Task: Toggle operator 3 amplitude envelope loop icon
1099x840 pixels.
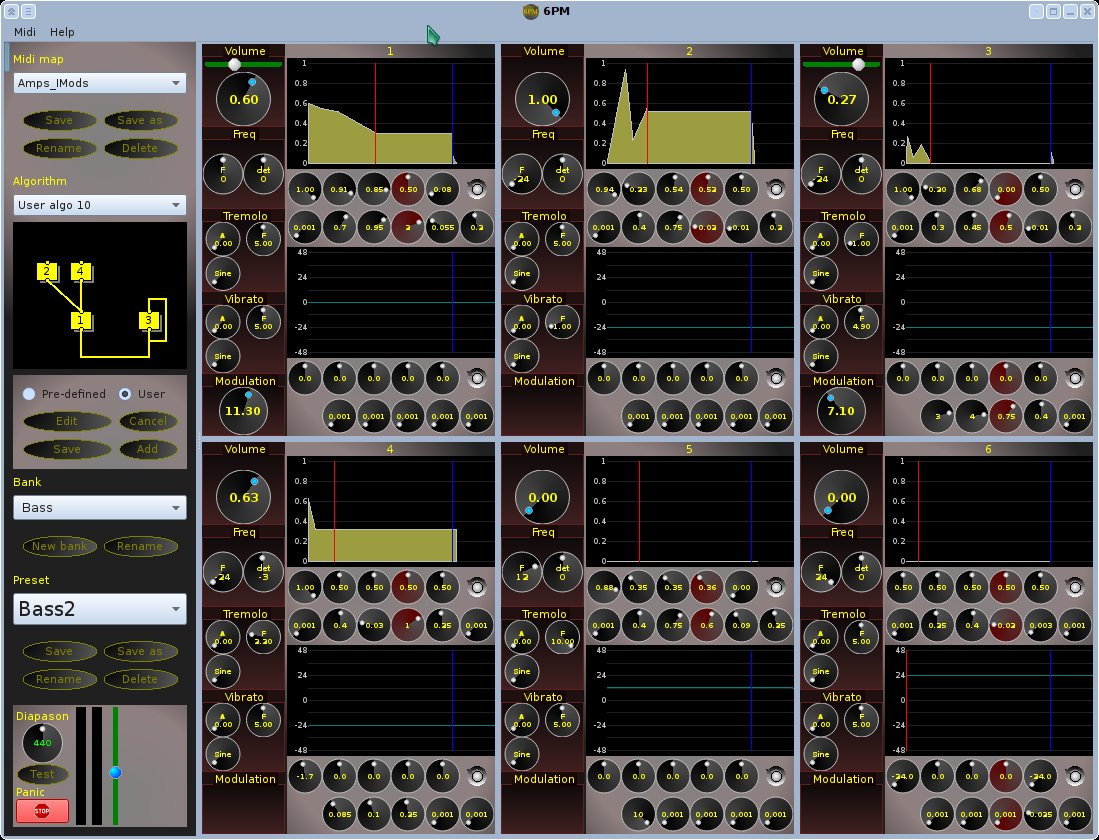Action: 1074,189
